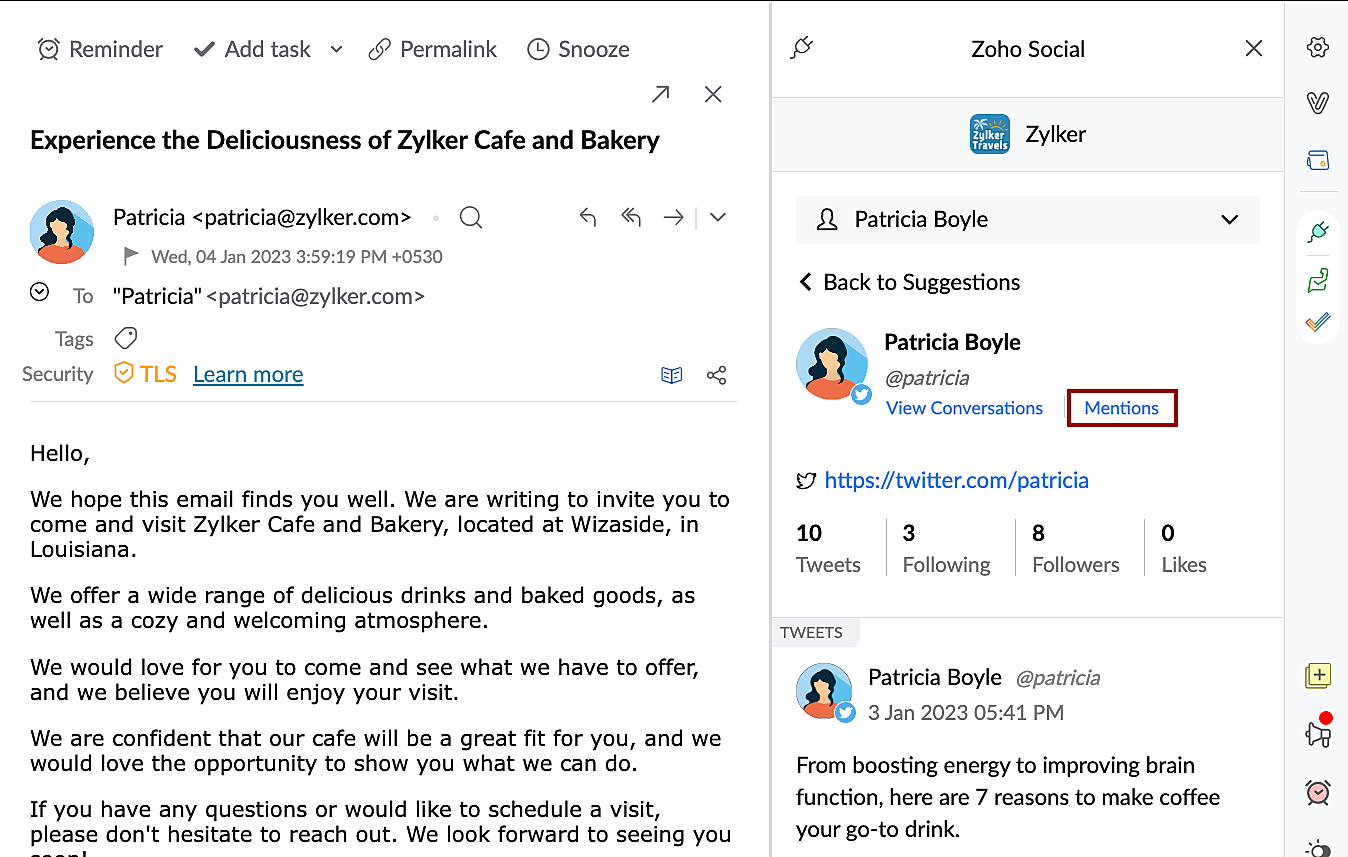Forward the email
This screenshot has height=857, width=1348.
tap(674, 217)
